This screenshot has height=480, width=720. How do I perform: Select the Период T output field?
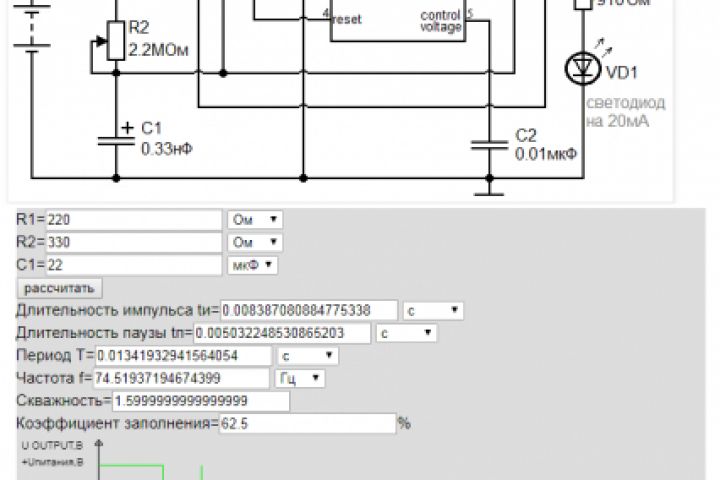[x=184, y=356]
